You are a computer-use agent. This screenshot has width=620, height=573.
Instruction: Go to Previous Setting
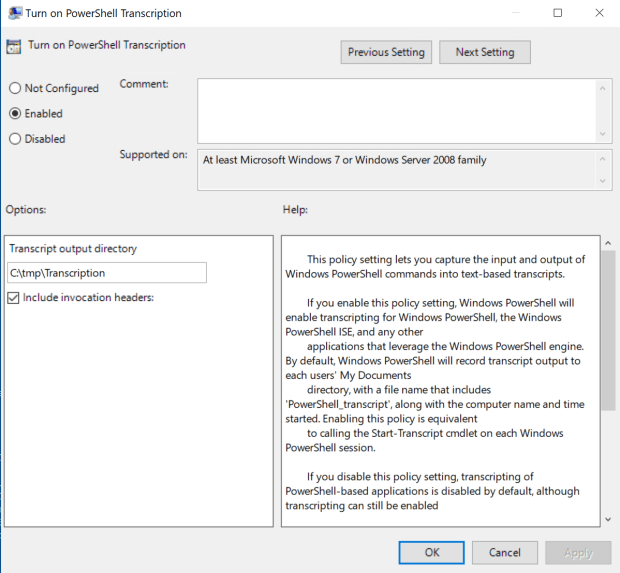[386, 52]
